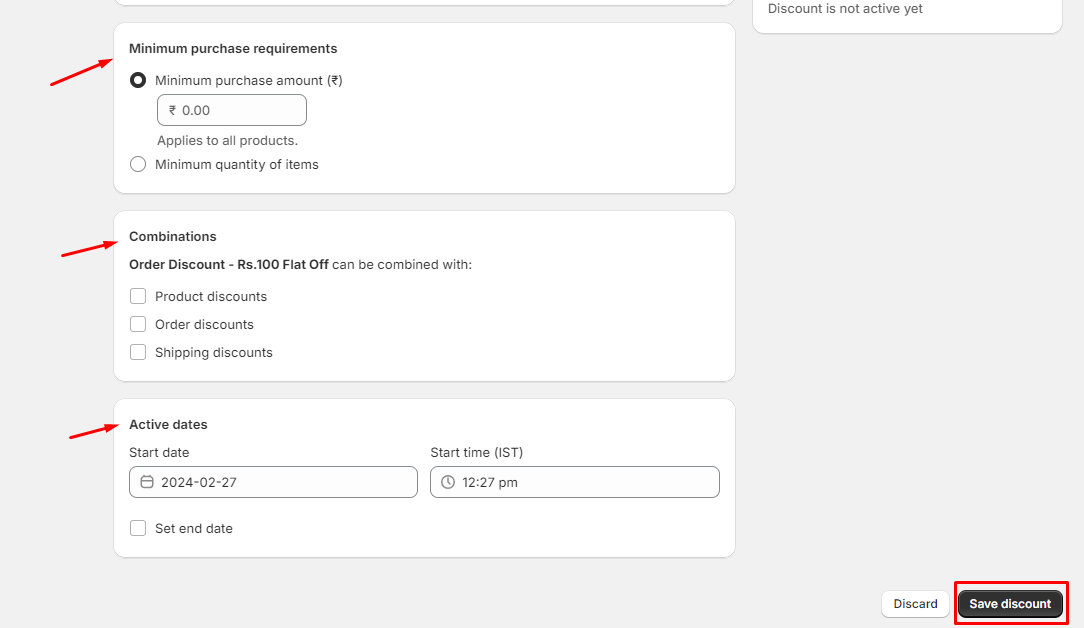Click the Active dates section heading

pyautogui.click(x=168, y=424)
